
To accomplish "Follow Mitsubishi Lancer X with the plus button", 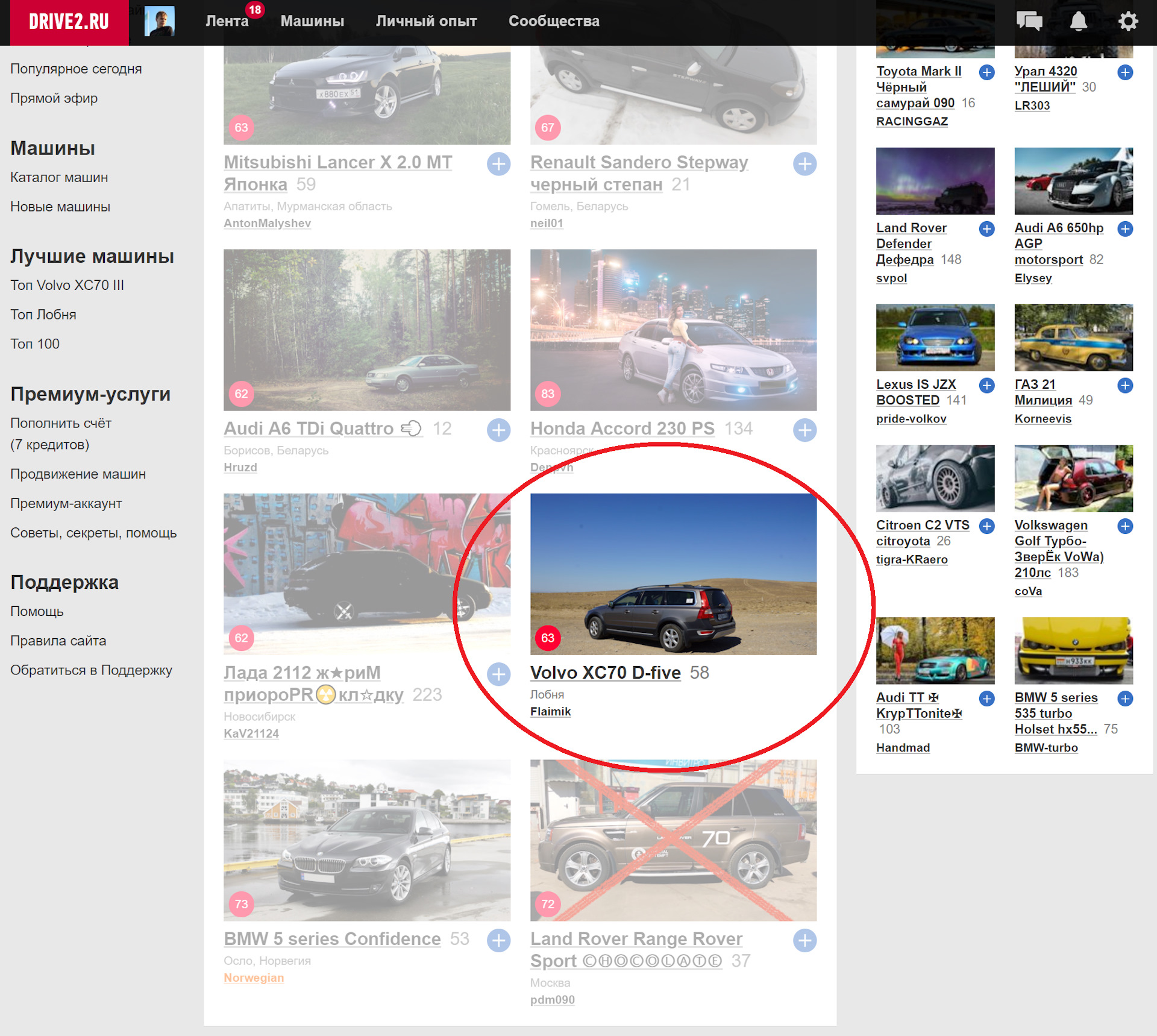I will 498,164.
